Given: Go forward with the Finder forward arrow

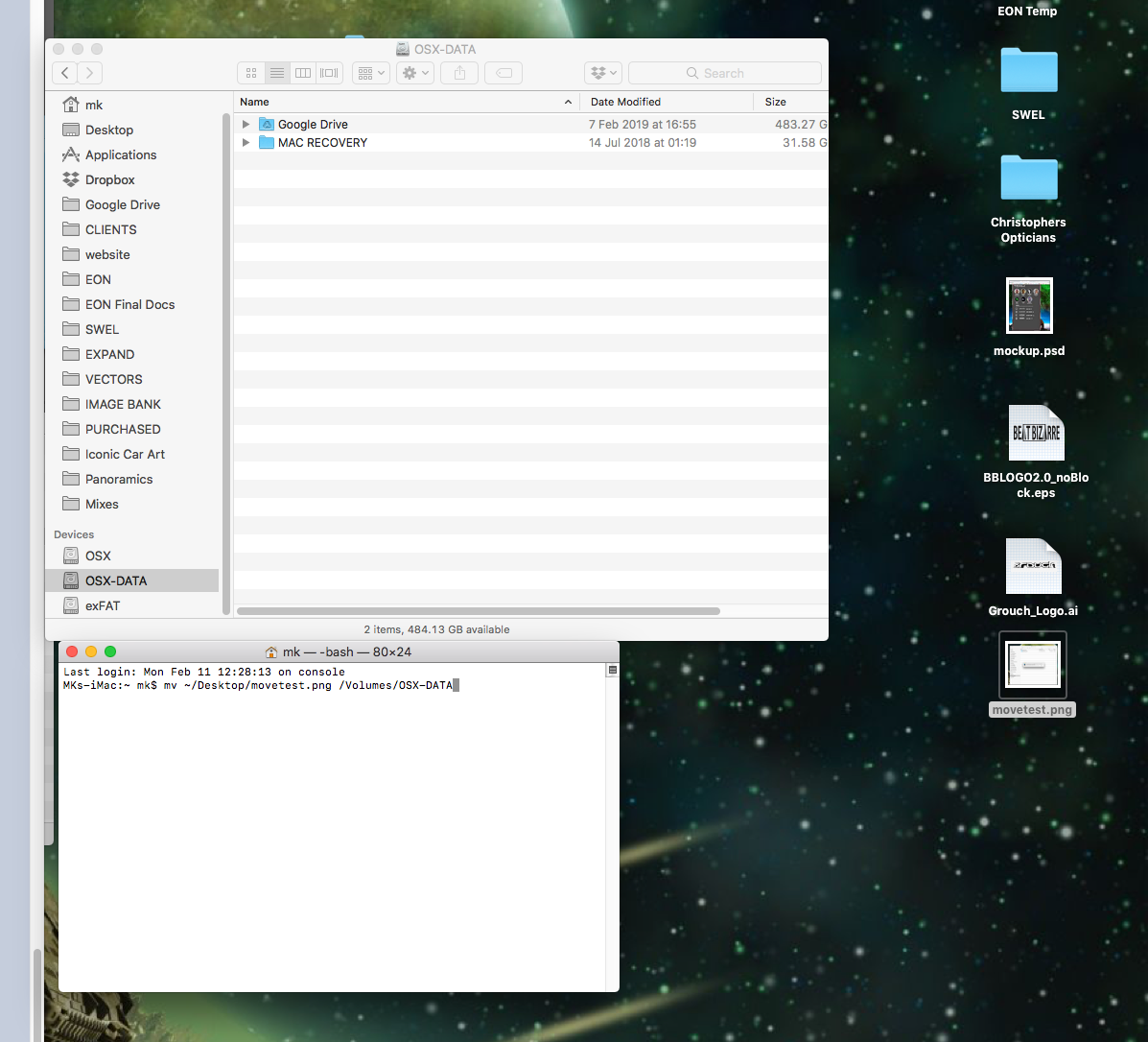Looking at the screenshot, I should pos(90,73).
